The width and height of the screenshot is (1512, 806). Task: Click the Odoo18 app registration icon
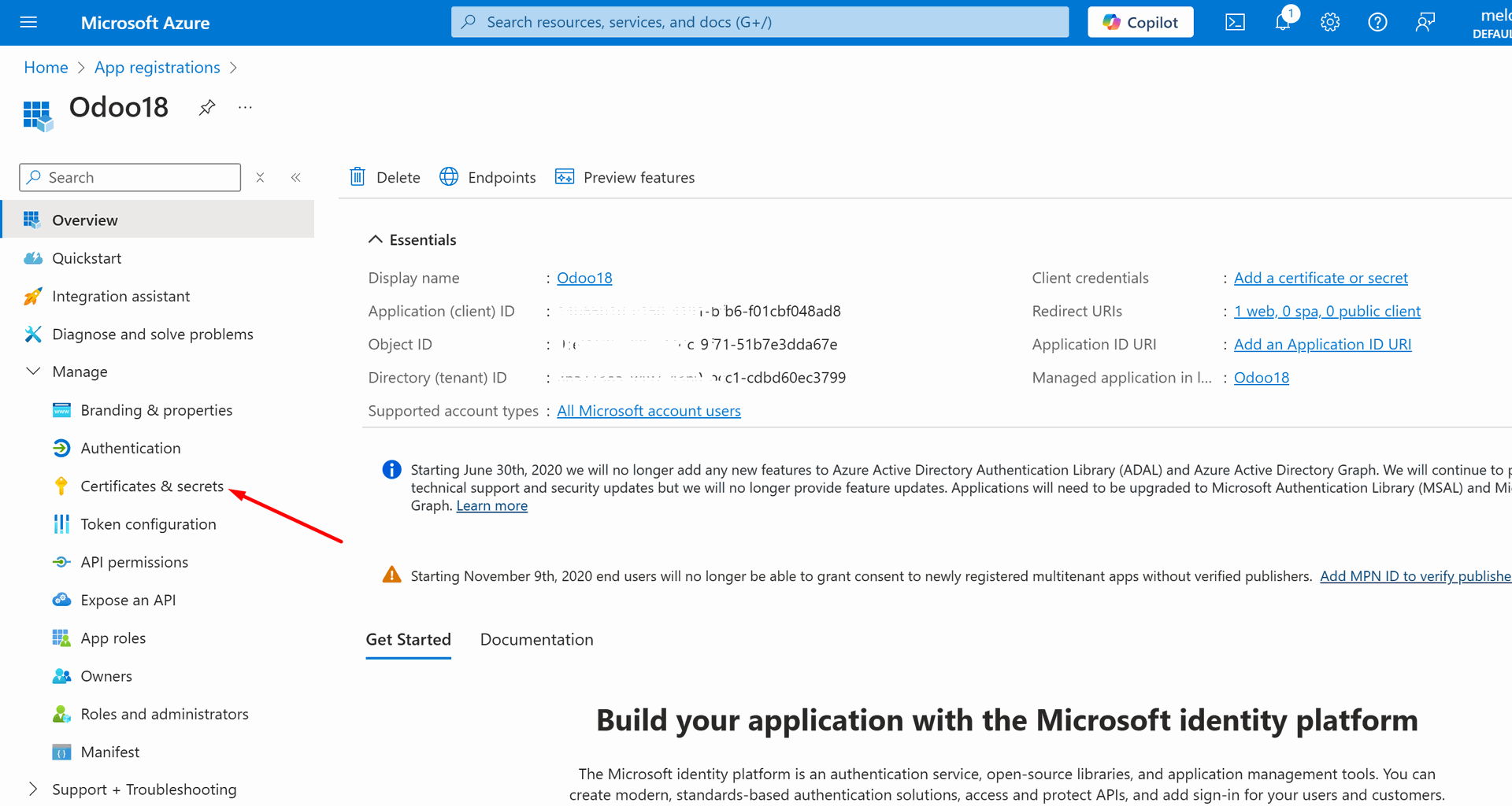click(38, 116)
